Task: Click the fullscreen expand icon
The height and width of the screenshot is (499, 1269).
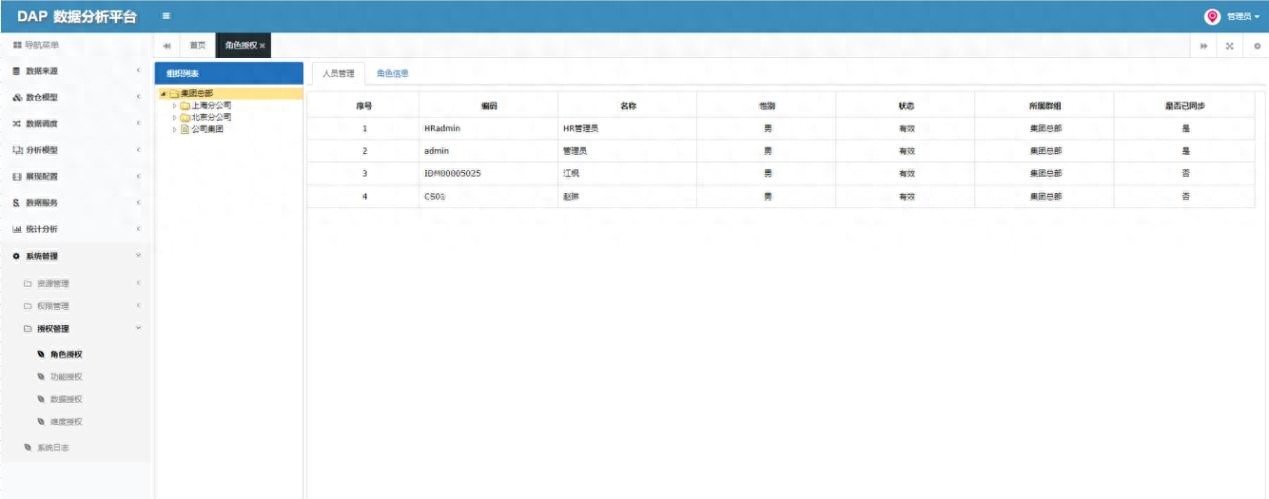Action: pyautogui.click(x=1229, y=46)
